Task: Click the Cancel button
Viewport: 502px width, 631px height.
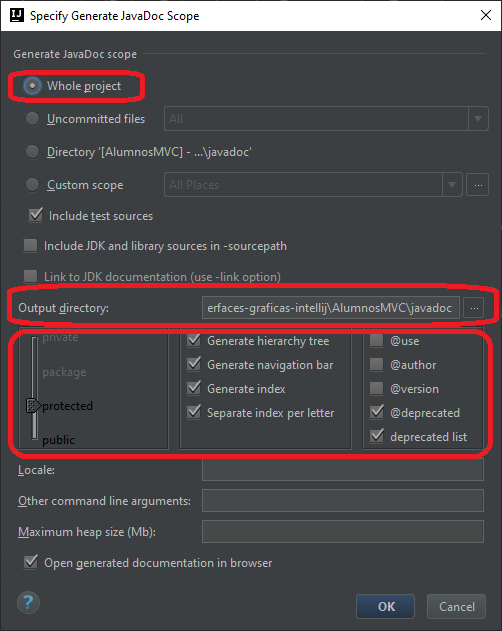Action: (x=457, y=606)
